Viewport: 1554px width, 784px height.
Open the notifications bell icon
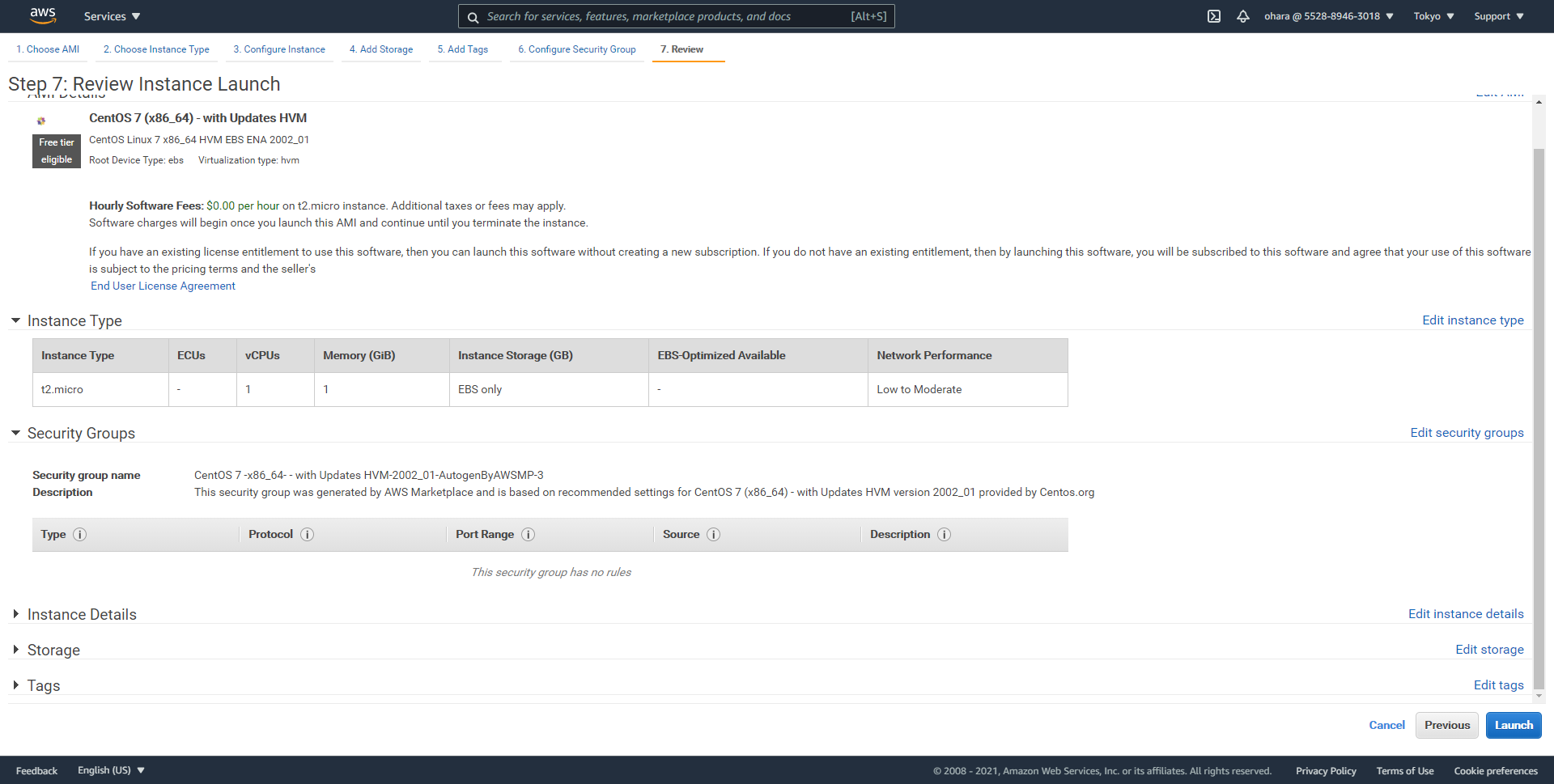tap(1243, 16)
